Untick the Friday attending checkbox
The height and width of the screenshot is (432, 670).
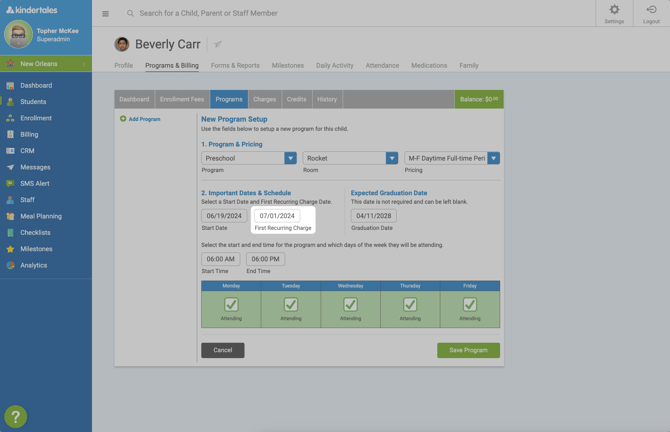coord(470,304)
